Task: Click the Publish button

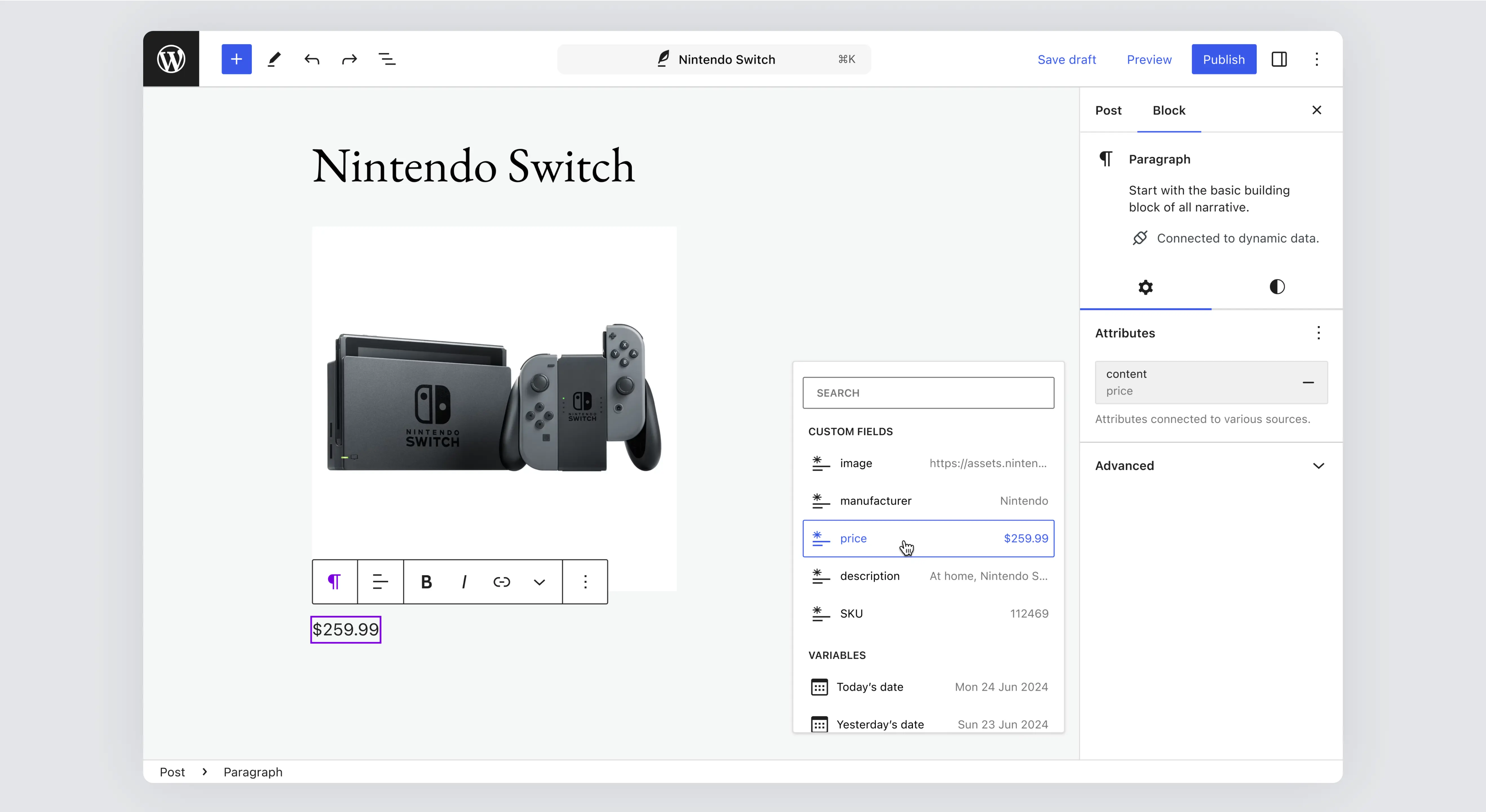Action: tap(1224, 59)
